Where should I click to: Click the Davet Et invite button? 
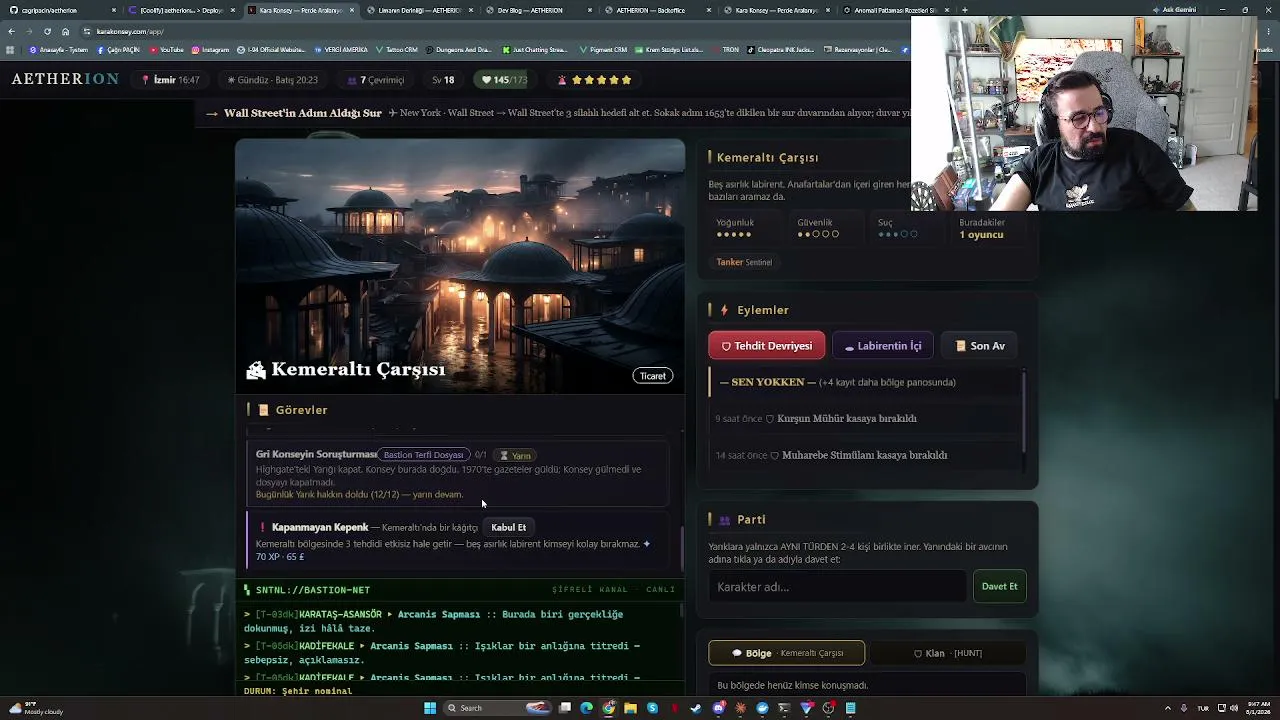999,587
